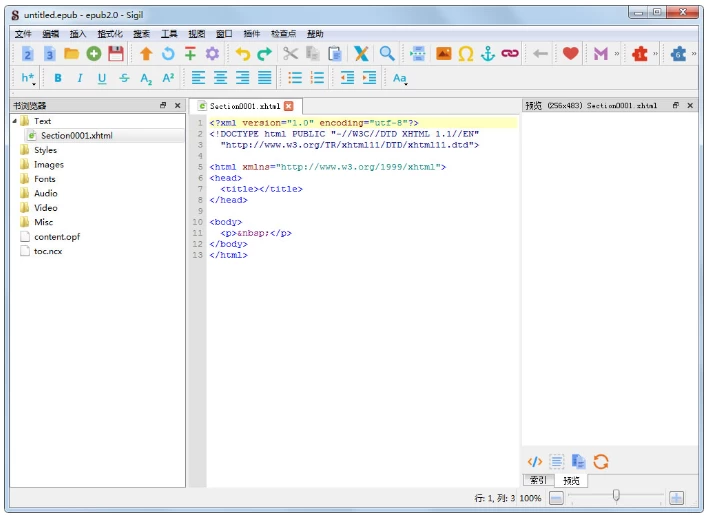Collapse the Text folder in book browser
The image size is (708, 515).
[15, 121]
